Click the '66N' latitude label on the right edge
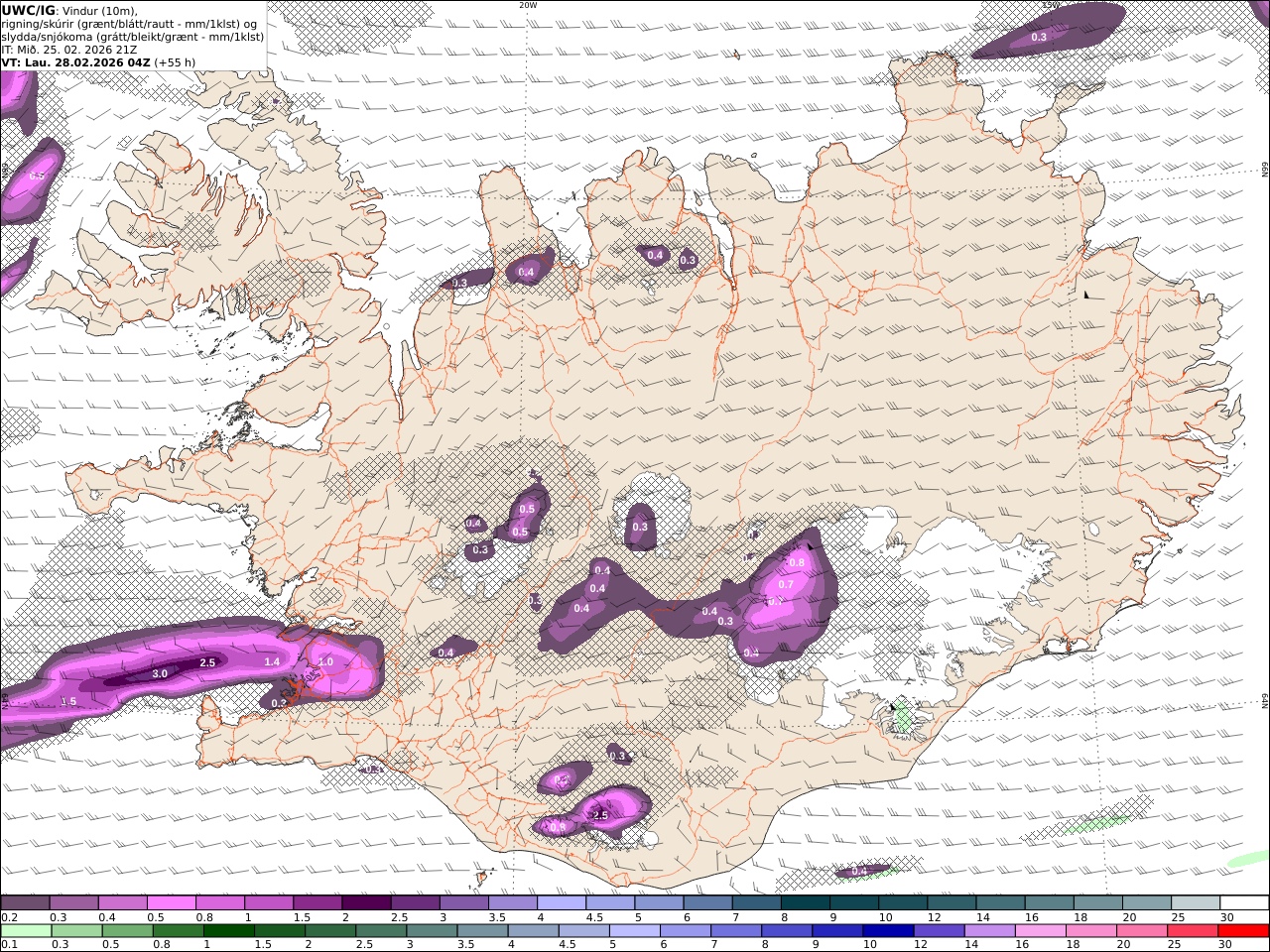The image size is (1270, 952). (1265, 169)
